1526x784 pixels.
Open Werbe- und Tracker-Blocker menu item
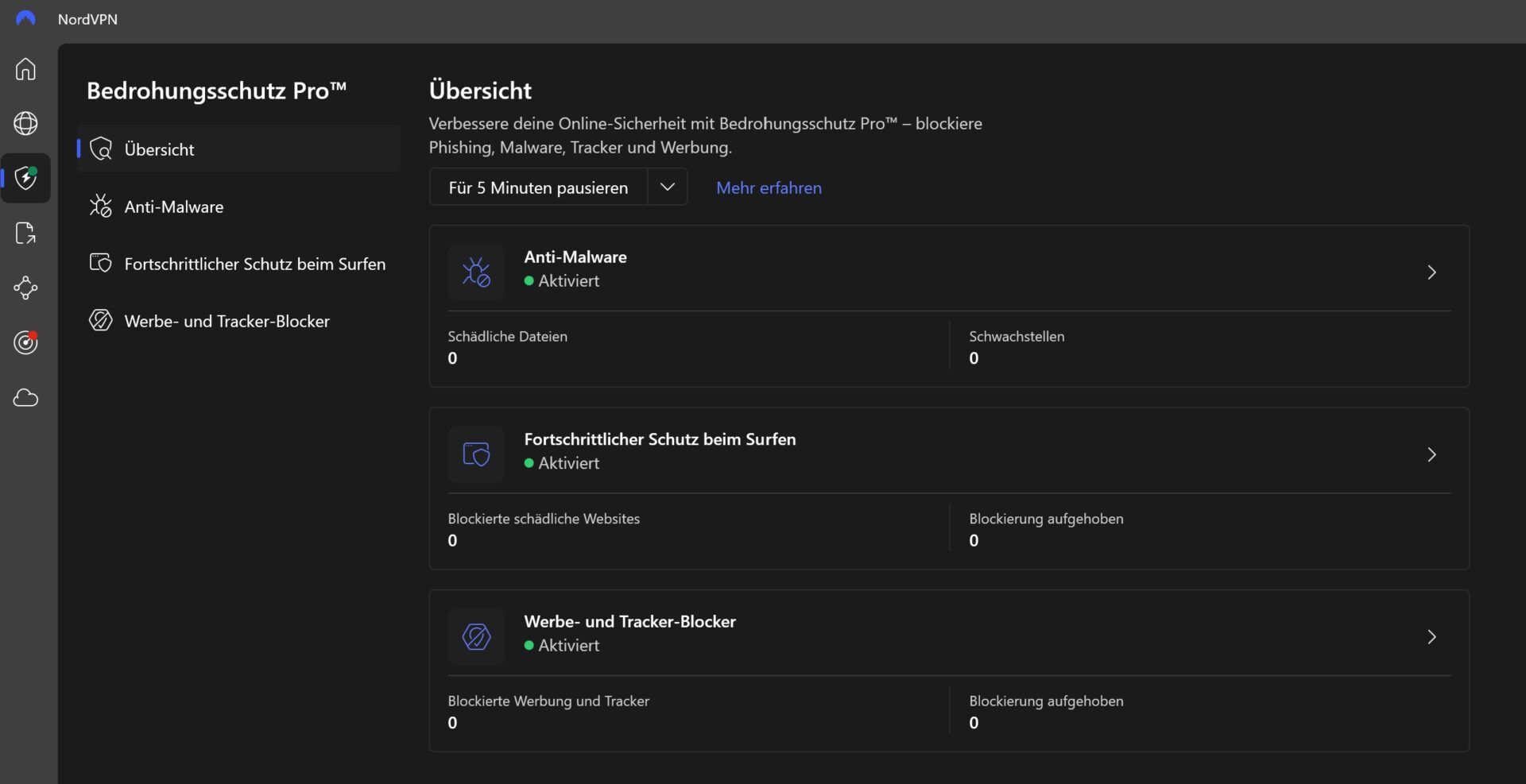[238, 321]
